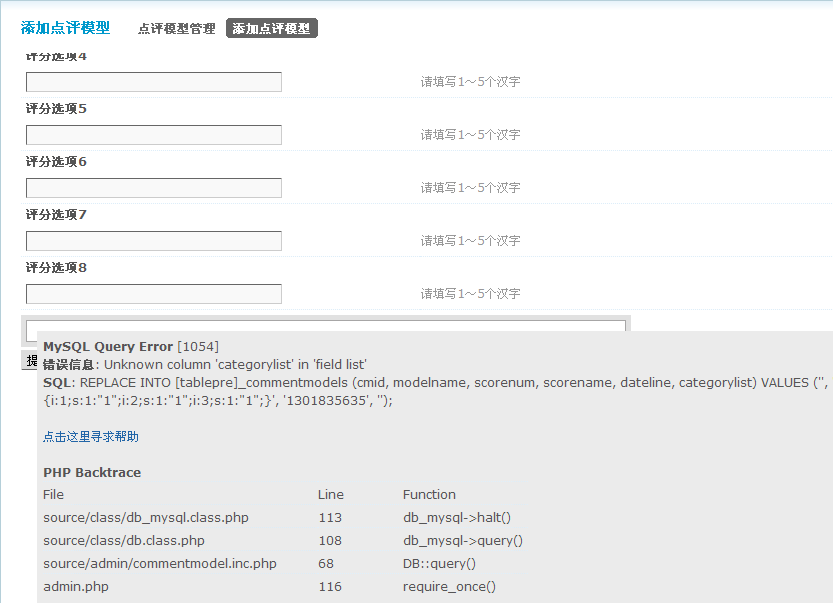Open the 点评模型管理 tab

tap(176, 29)
